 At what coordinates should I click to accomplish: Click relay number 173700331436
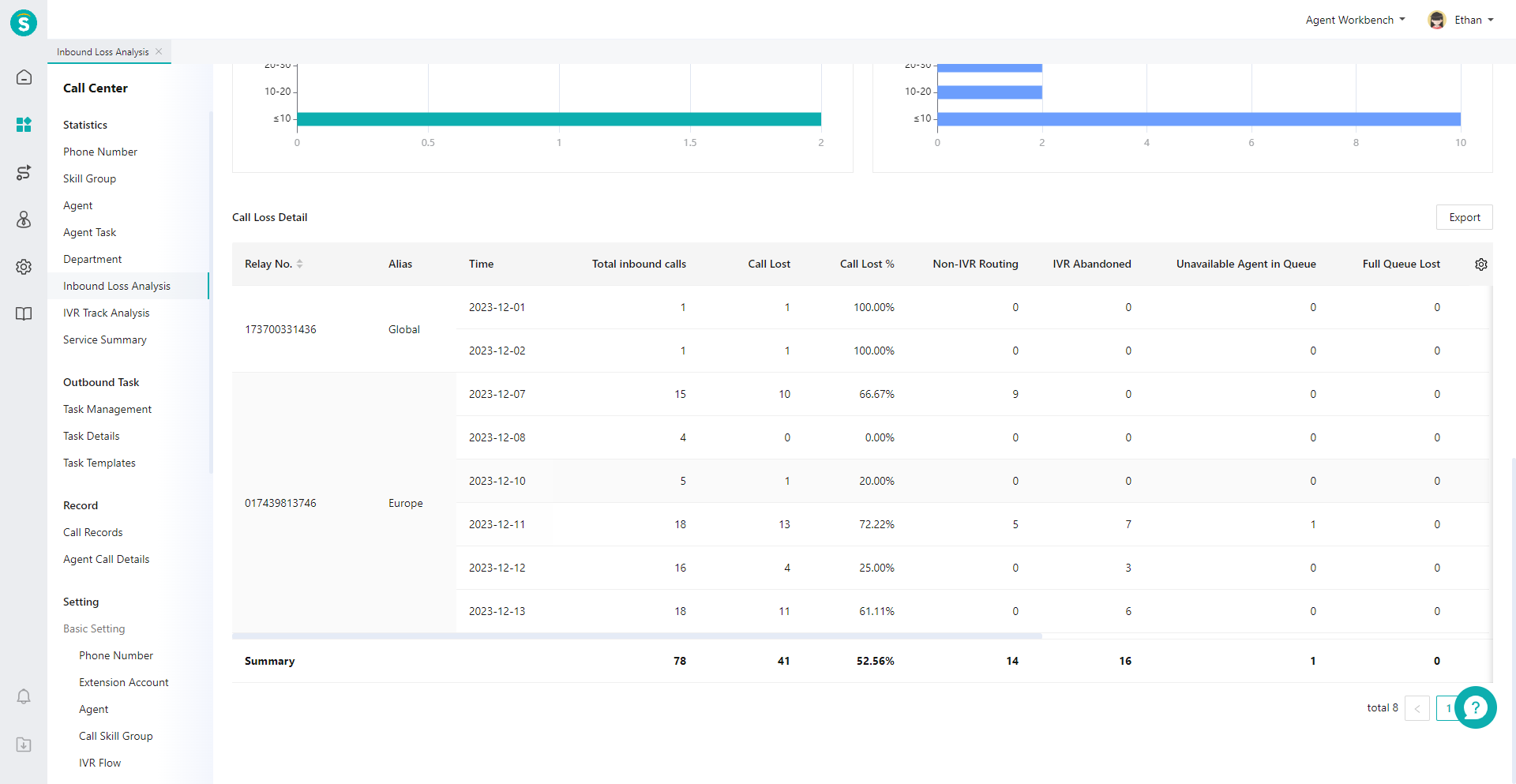pos(280,329)
